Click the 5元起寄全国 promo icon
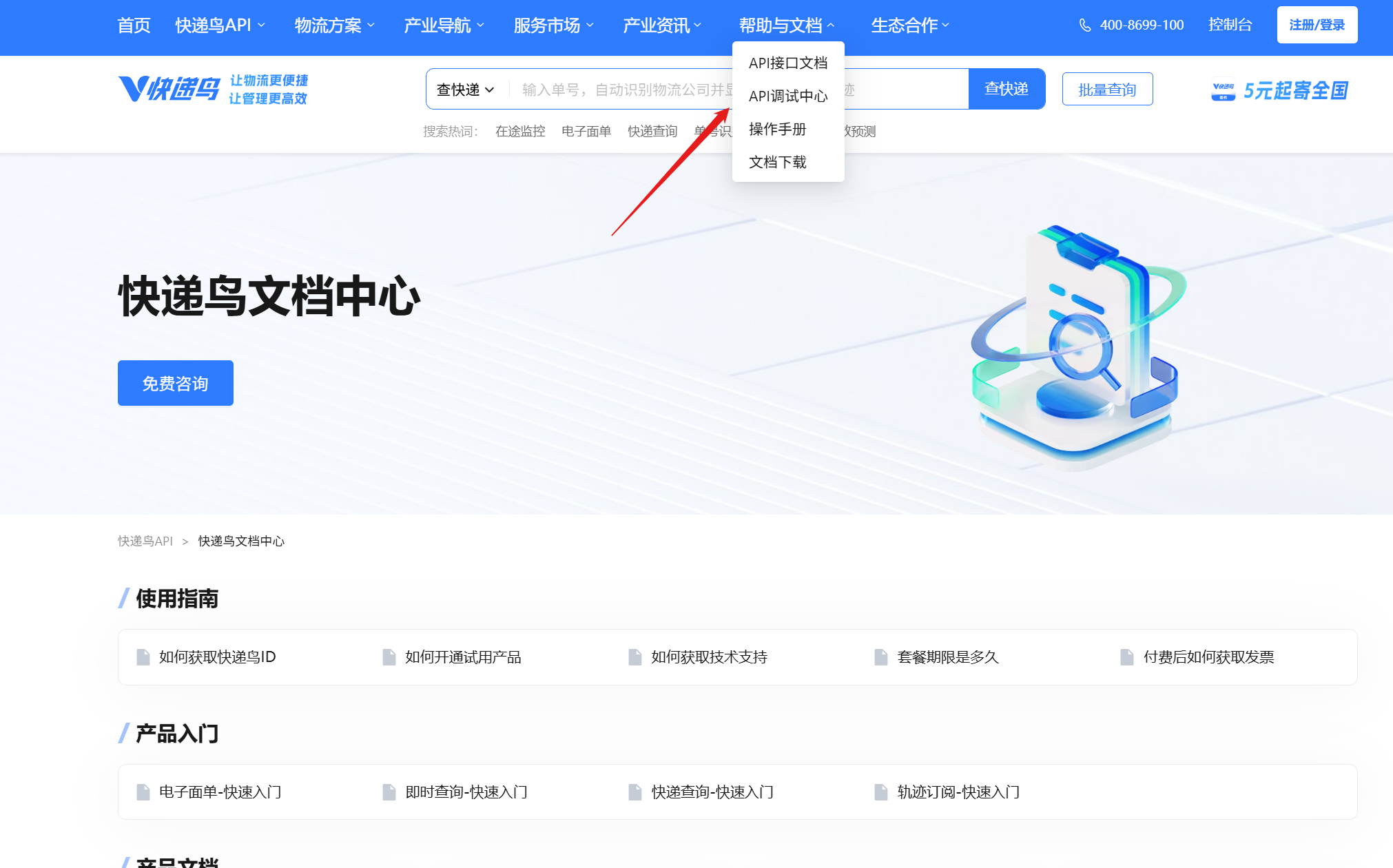This screenshot has width=1393, height=868. pos(1223,90)
